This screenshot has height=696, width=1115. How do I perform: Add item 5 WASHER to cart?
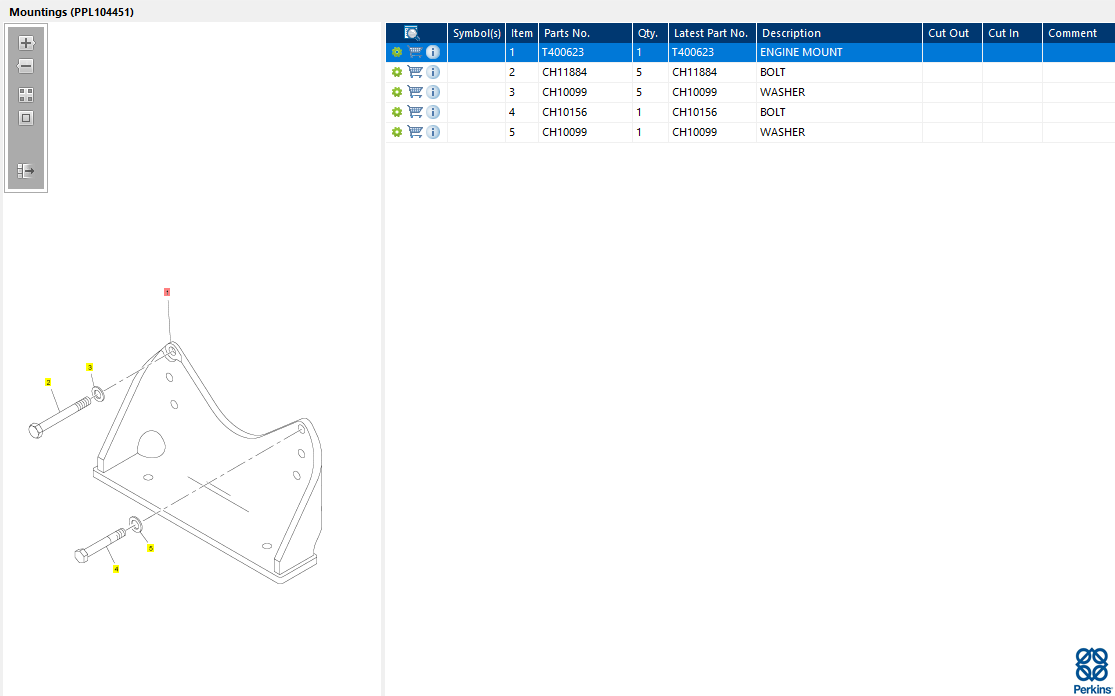click(x=415, y=132)
